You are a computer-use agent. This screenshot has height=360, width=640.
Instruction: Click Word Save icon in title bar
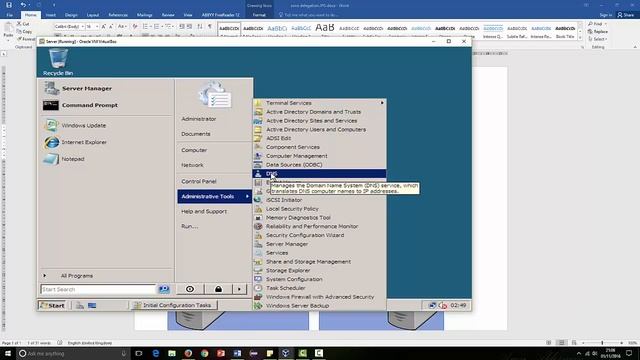click(9, 5)
